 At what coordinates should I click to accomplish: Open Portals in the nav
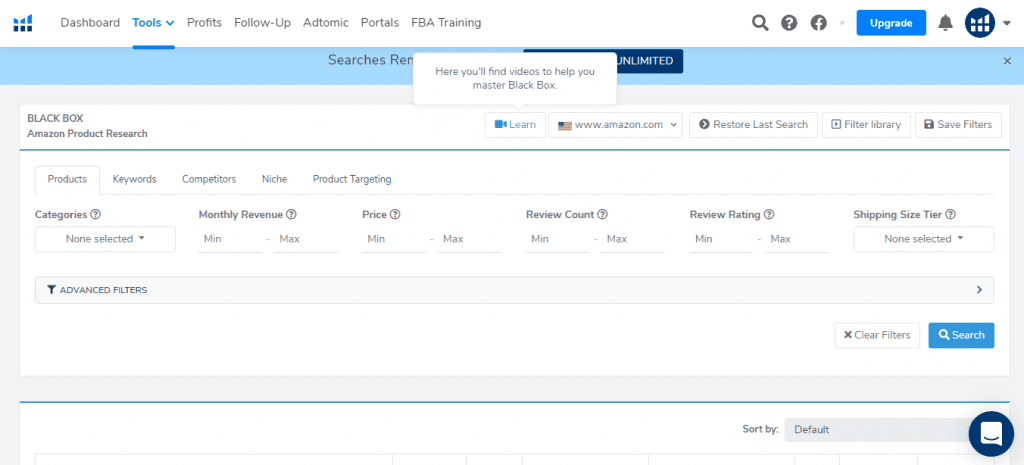click(x=379, y=23)
